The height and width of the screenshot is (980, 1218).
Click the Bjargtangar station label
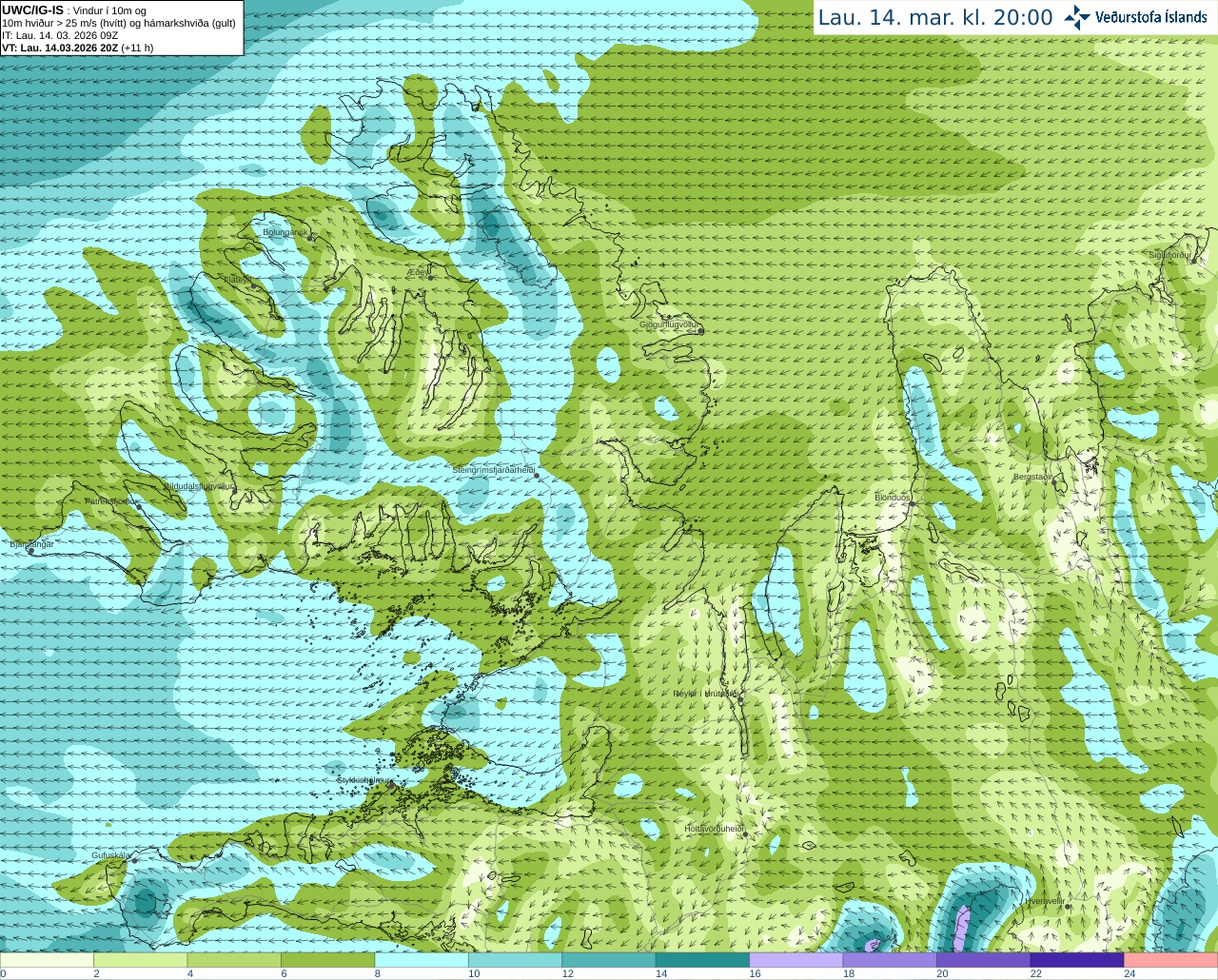pos(31,544)
